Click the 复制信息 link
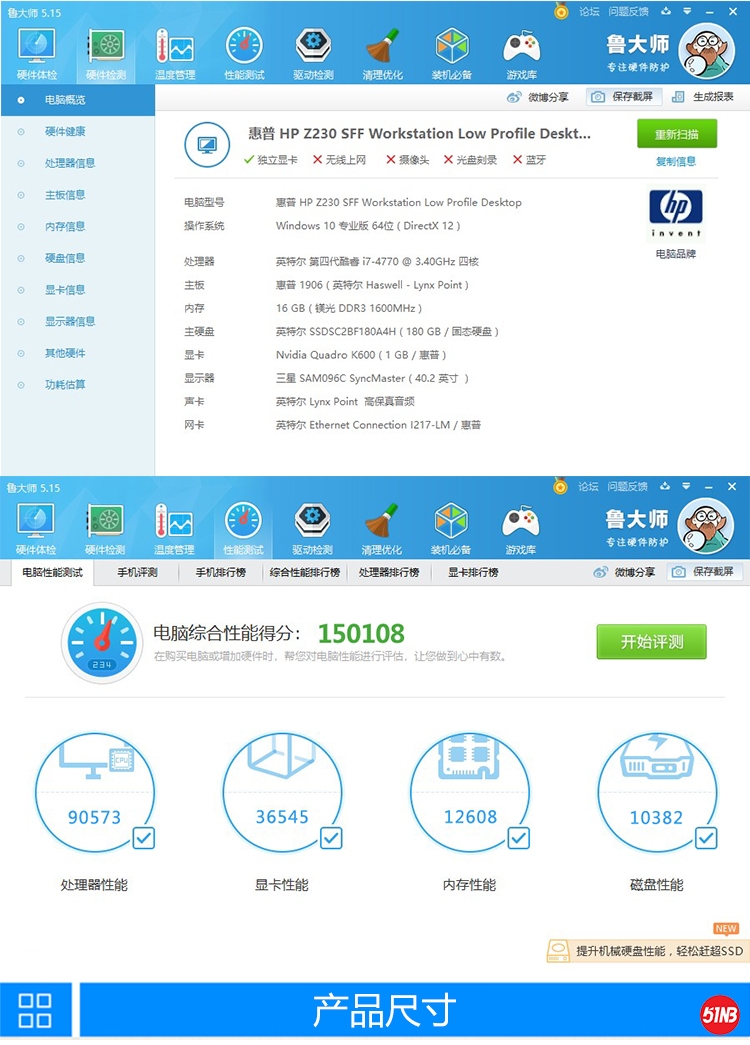 (676, 161)
